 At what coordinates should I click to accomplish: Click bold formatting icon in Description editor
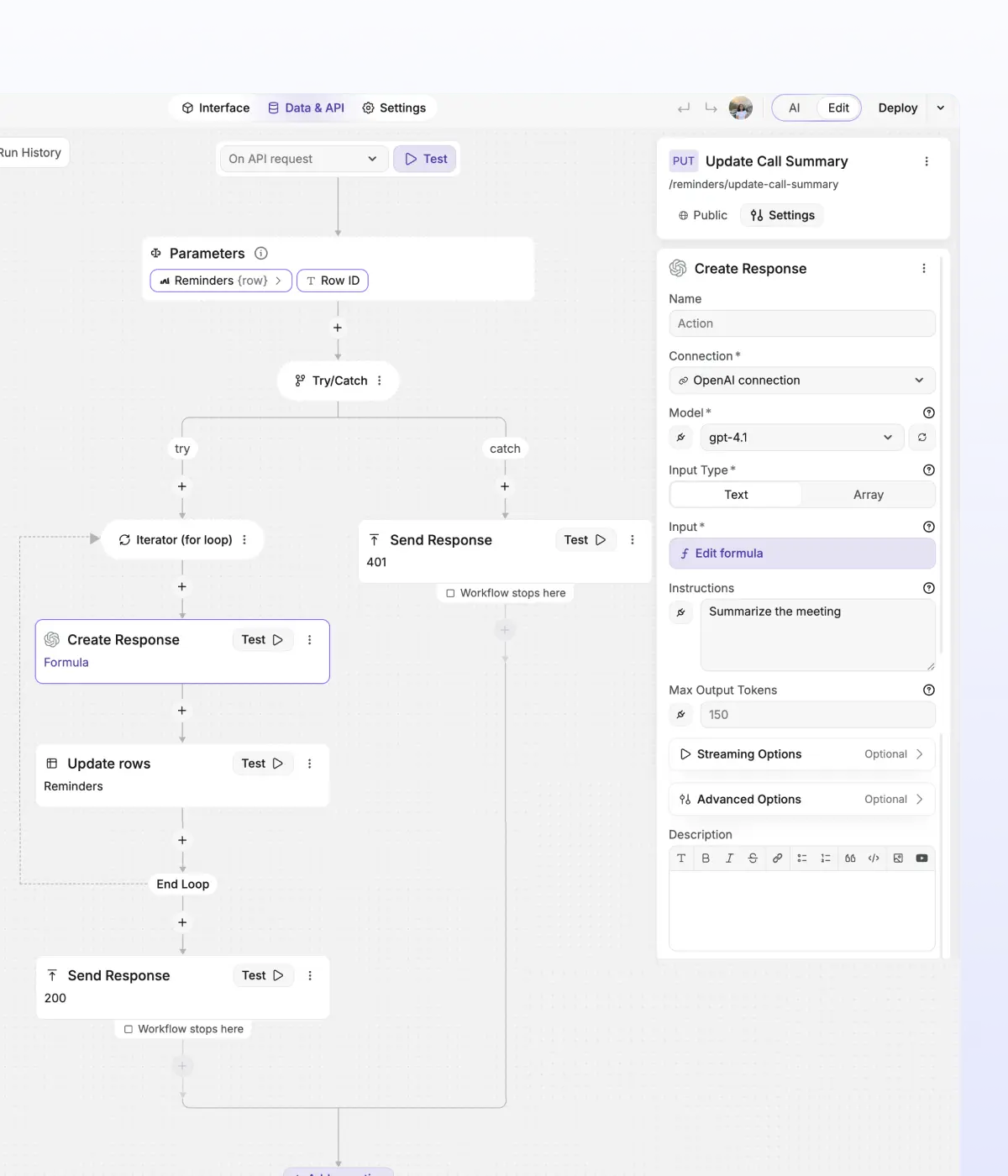[x=706, y=858]
